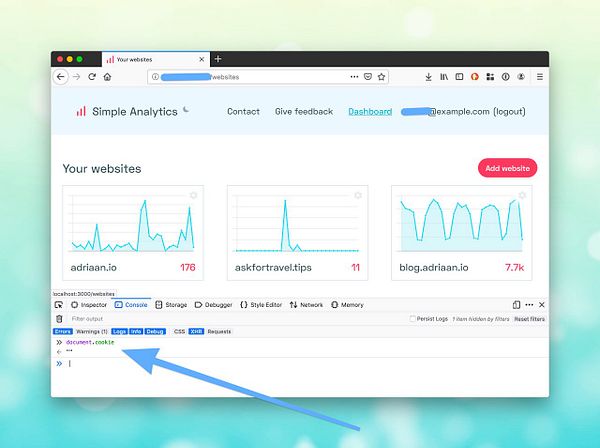Clear console output with trash icon
Screen dimensions: 600x448
59,319
